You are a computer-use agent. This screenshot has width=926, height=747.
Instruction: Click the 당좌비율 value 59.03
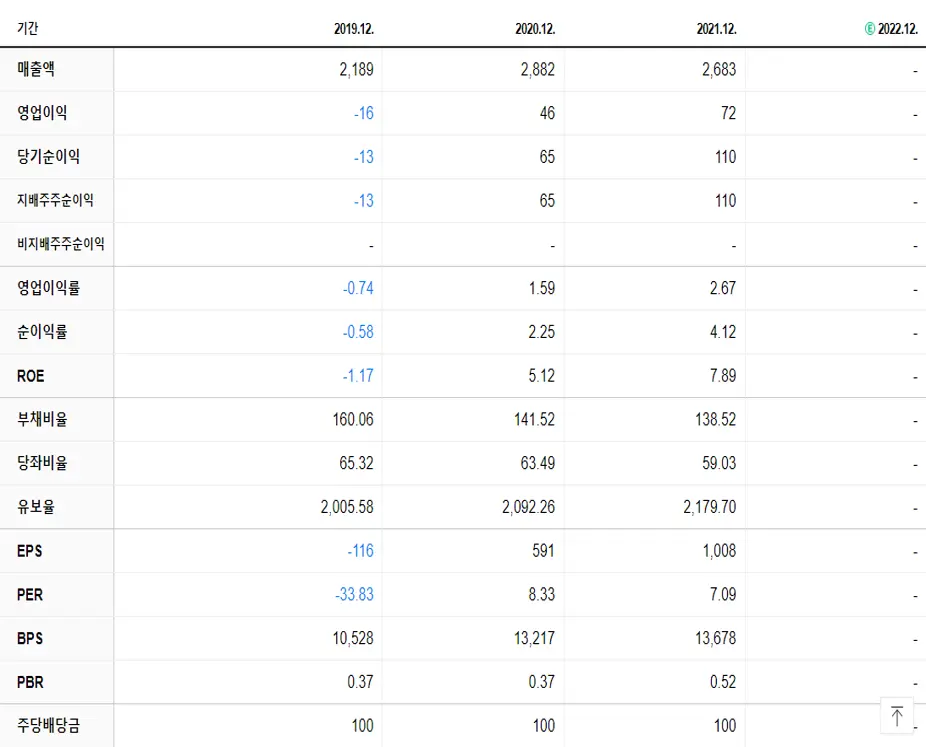click(719, 463)
